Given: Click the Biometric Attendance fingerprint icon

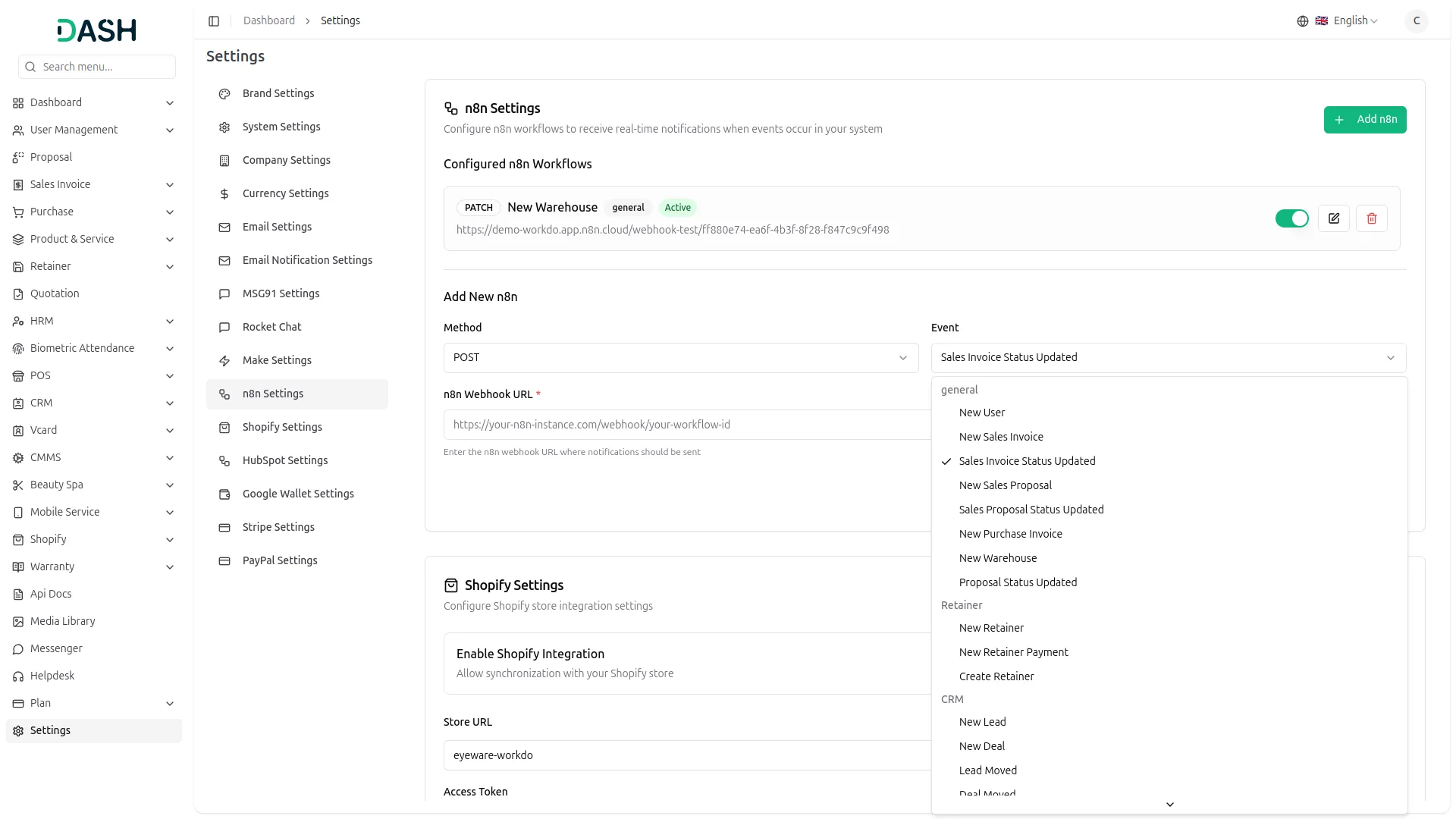Looking at the screenshot, I should click(18, 349).
